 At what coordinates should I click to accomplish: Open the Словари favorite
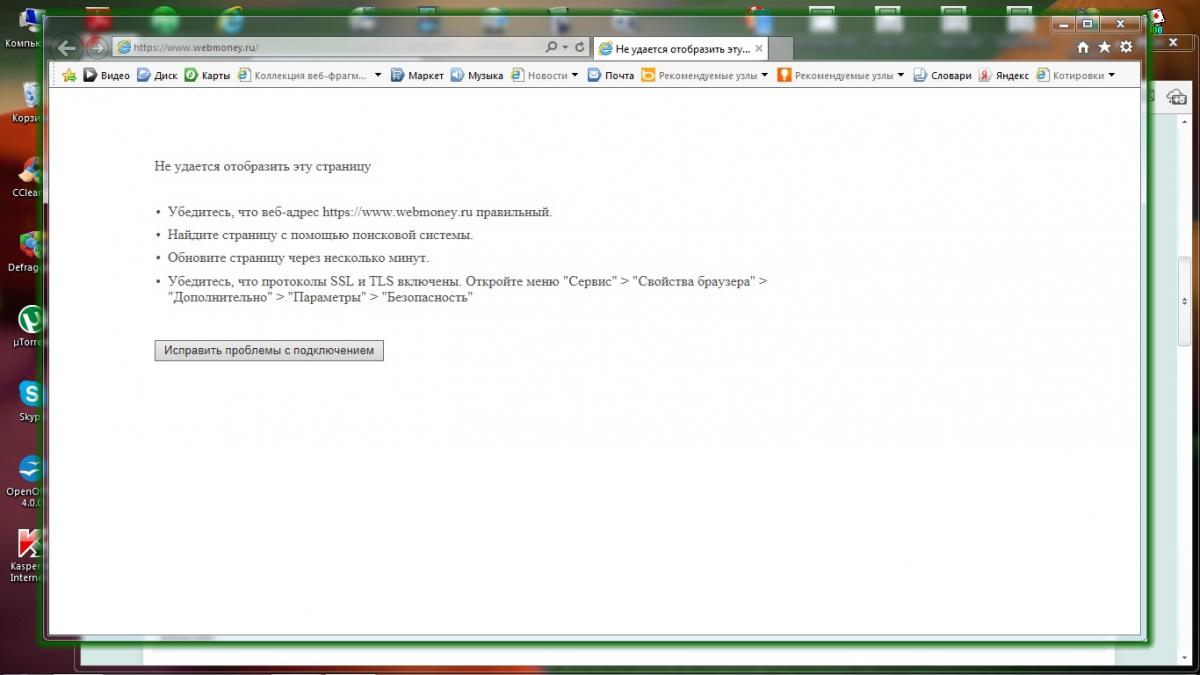tap(942, 75)
